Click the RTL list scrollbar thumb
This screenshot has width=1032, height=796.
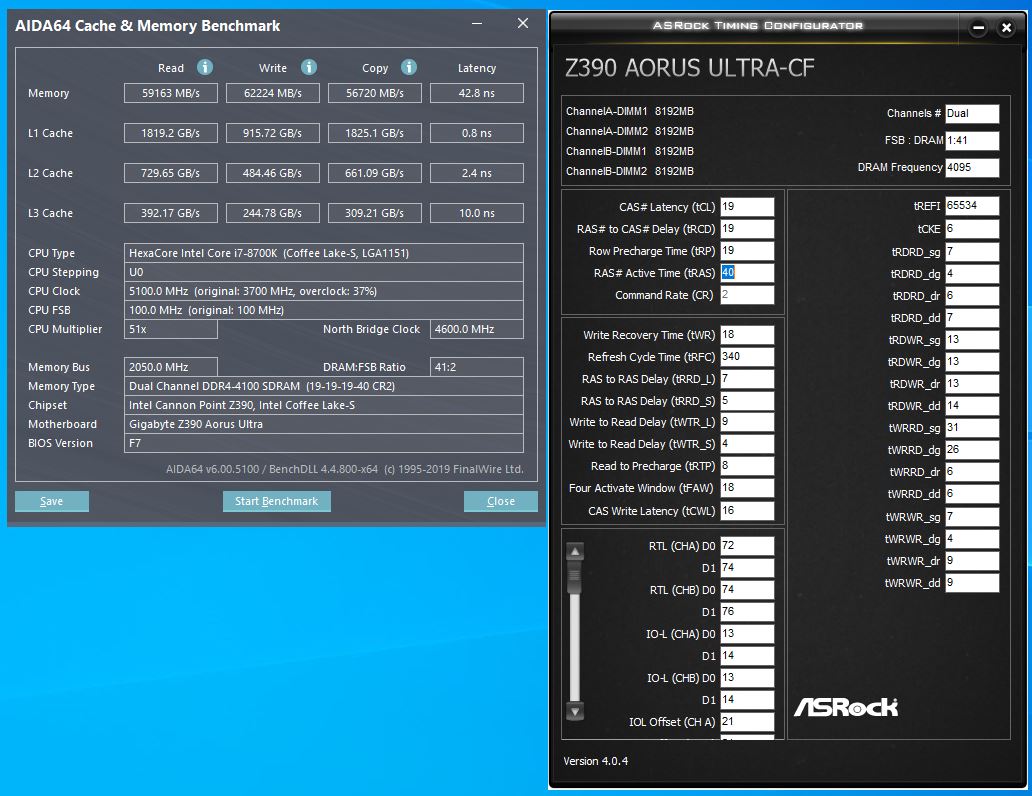click(575, 576)
